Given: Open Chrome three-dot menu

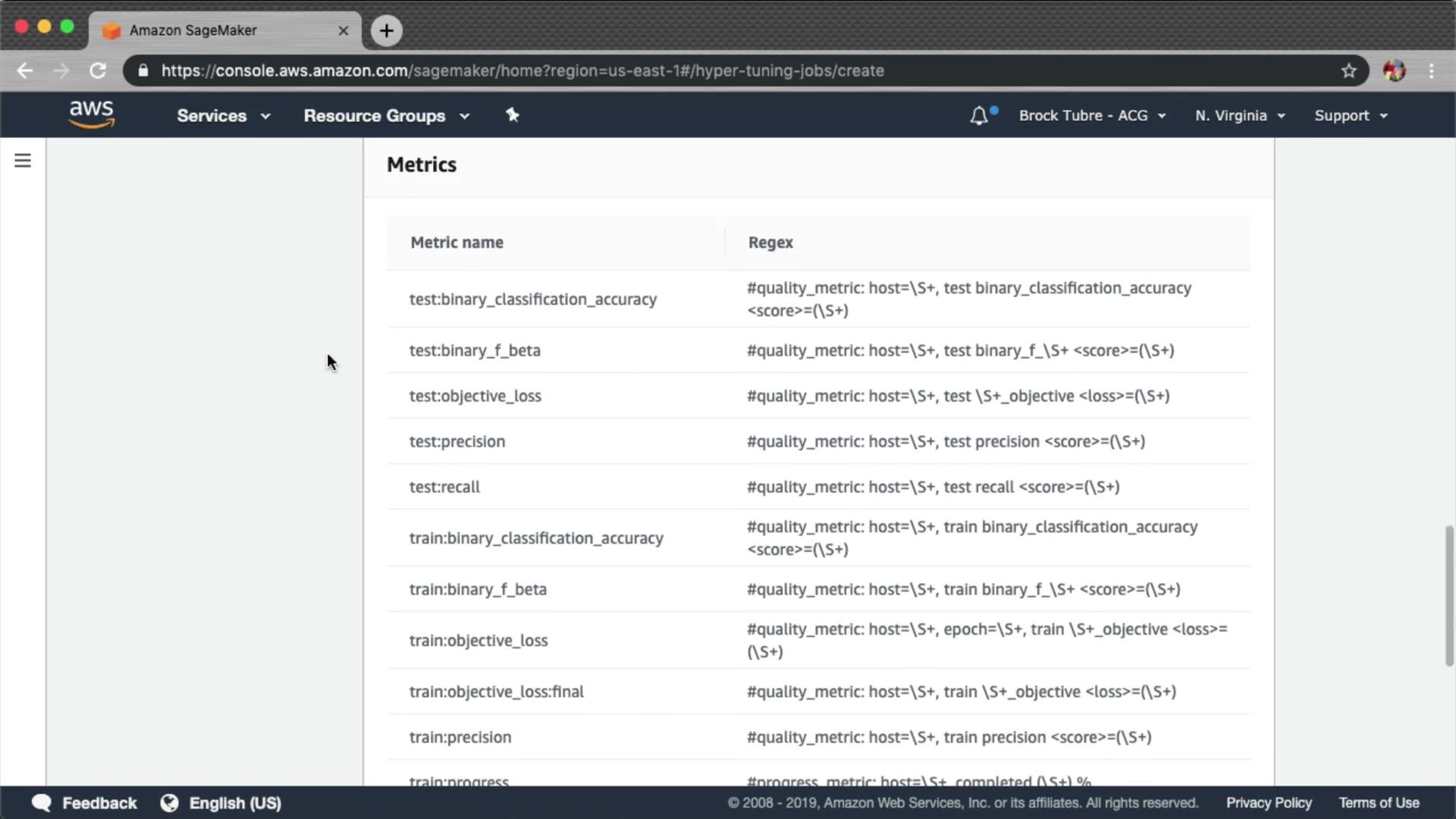Looking at the screenshot, I should (x=1431, y=71).
